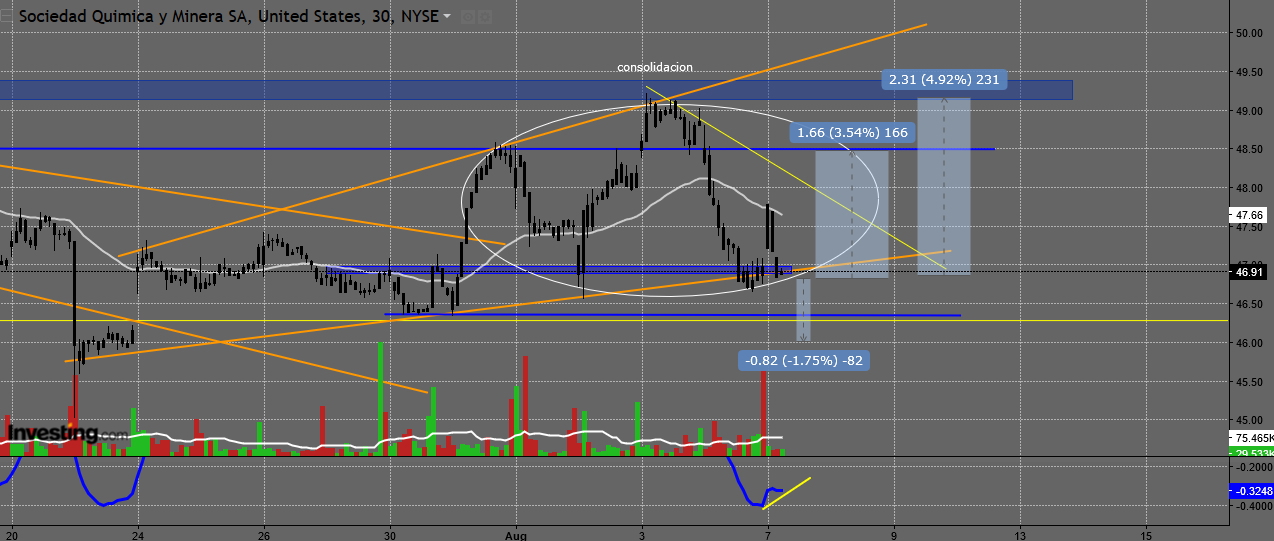The image size is (1274, 541).
Task: Select the gray projection box under 2.31 label
Action: click(944, 186)
